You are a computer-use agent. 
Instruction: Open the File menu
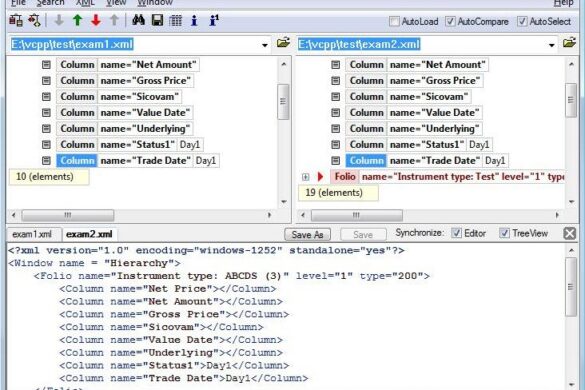pos(18,3)
